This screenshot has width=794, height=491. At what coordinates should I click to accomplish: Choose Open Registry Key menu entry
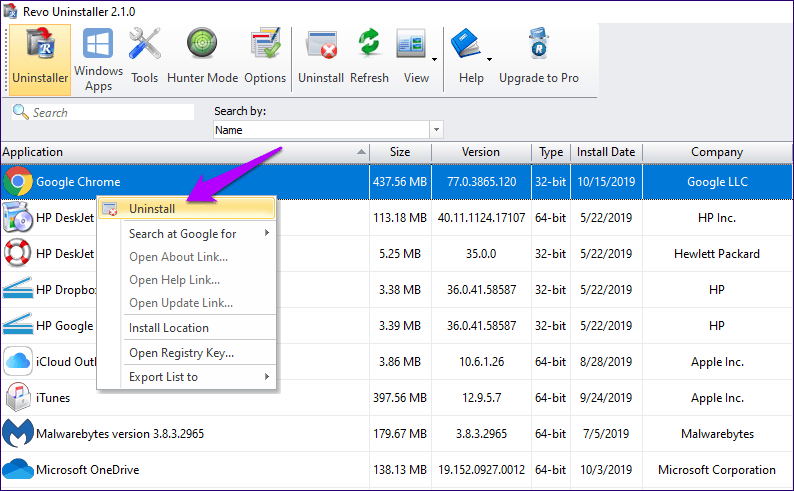[181, 353]
